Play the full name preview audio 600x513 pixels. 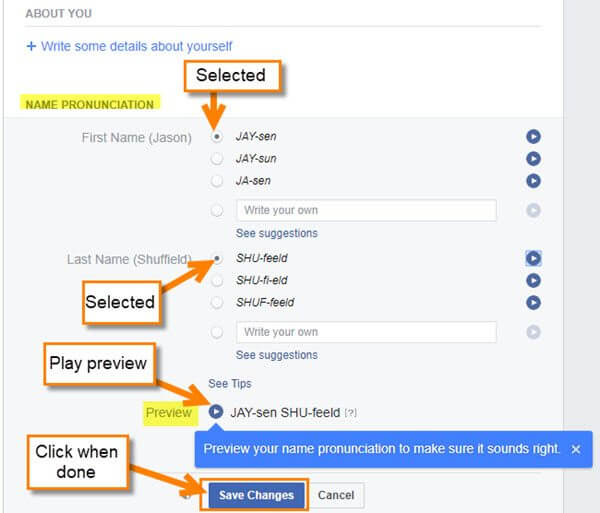(216, 412)
